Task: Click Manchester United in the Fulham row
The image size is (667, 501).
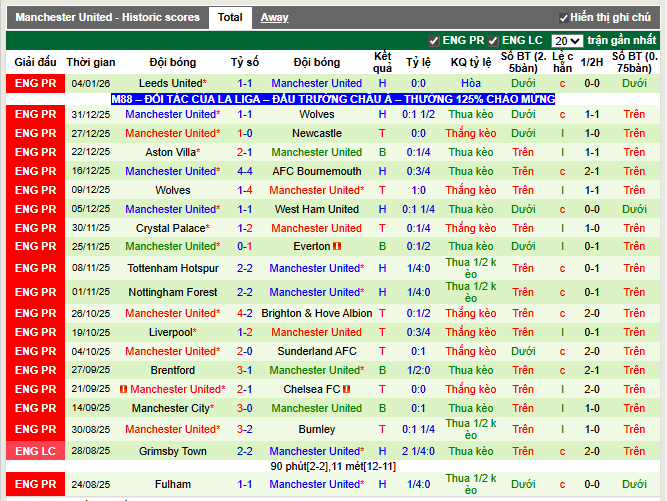Action: click(x=317, y=484)
